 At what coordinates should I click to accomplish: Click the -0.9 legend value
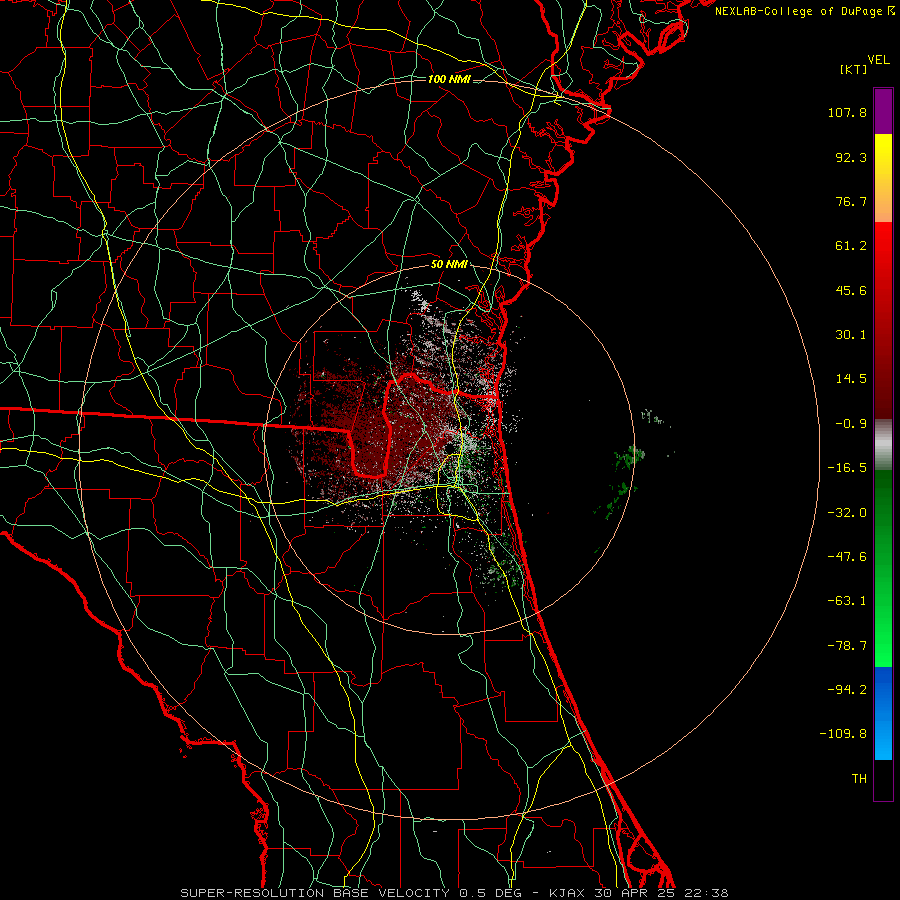coord(851,424)
